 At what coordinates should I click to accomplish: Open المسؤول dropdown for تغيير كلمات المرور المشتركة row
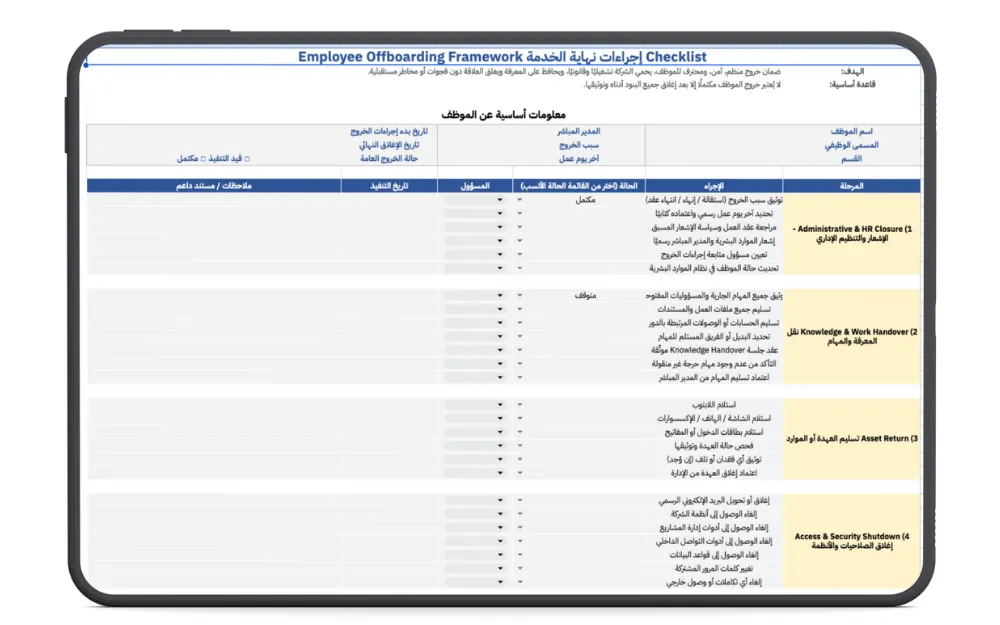500,569
